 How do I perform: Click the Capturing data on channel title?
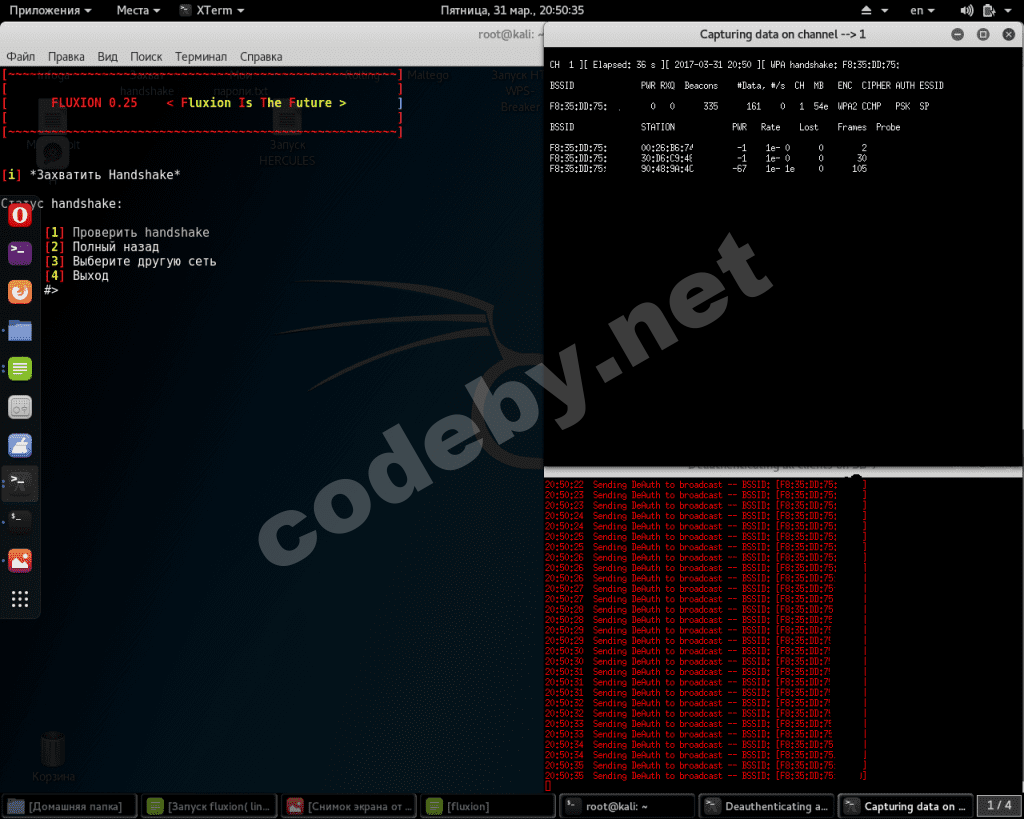pos(782,35)
